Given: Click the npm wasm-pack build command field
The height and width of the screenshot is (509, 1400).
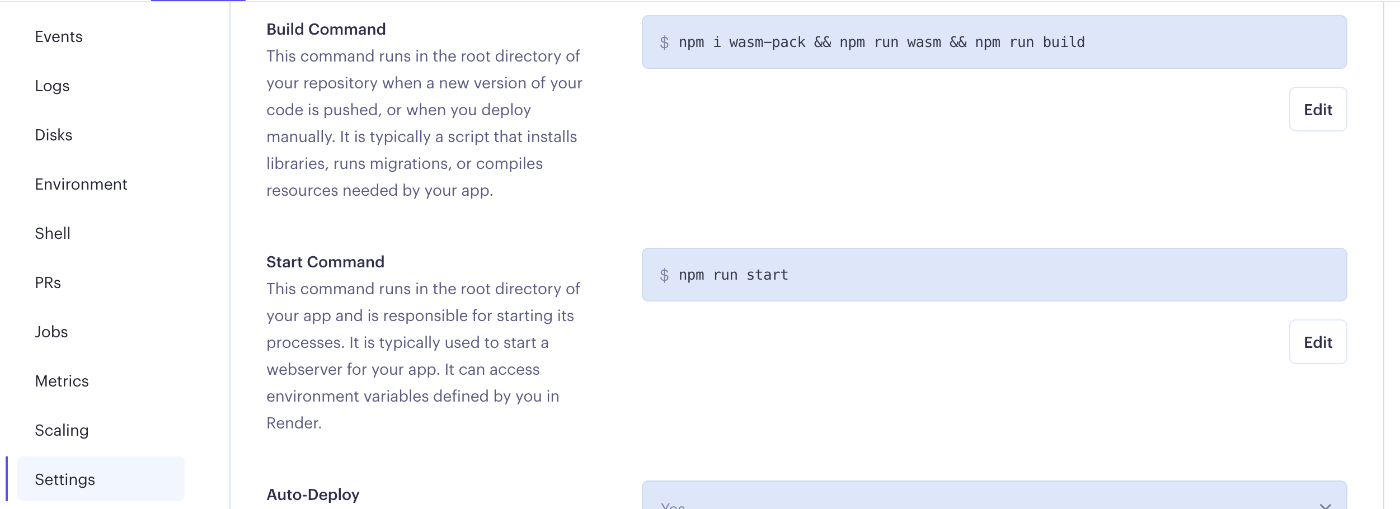Looking at the screenshot, I should 993,42.
